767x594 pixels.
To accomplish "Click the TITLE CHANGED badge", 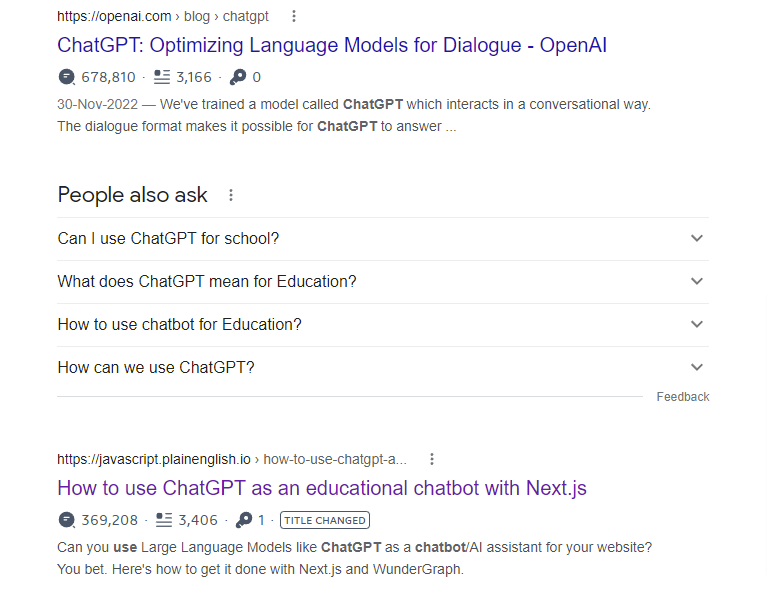I will pos(325,520).
